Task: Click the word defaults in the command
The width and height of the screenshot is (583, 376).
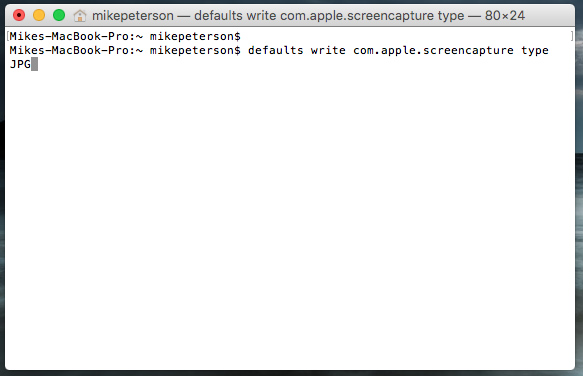Action: click(276, 50)
